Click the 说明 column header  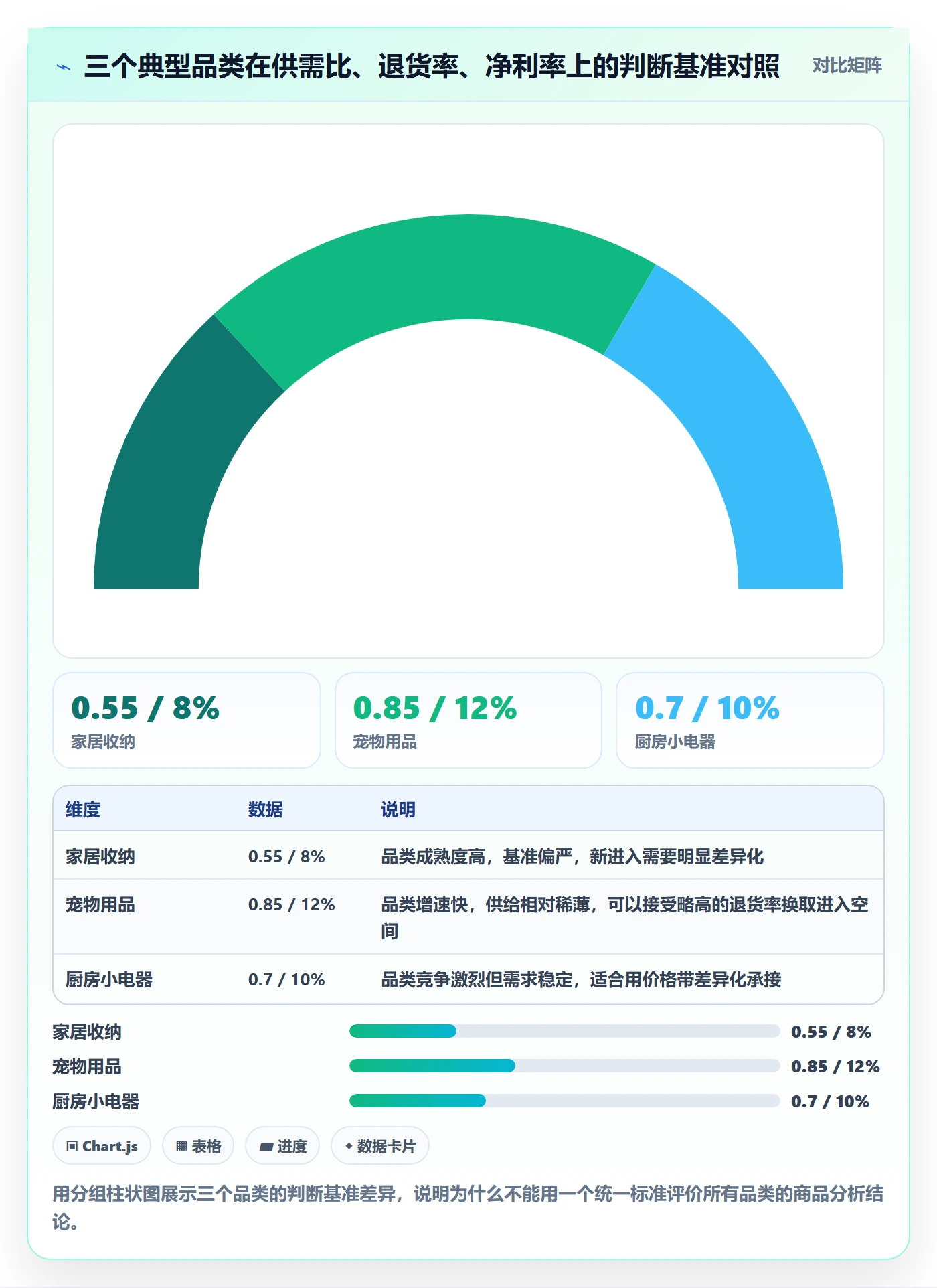click(398, 809)
